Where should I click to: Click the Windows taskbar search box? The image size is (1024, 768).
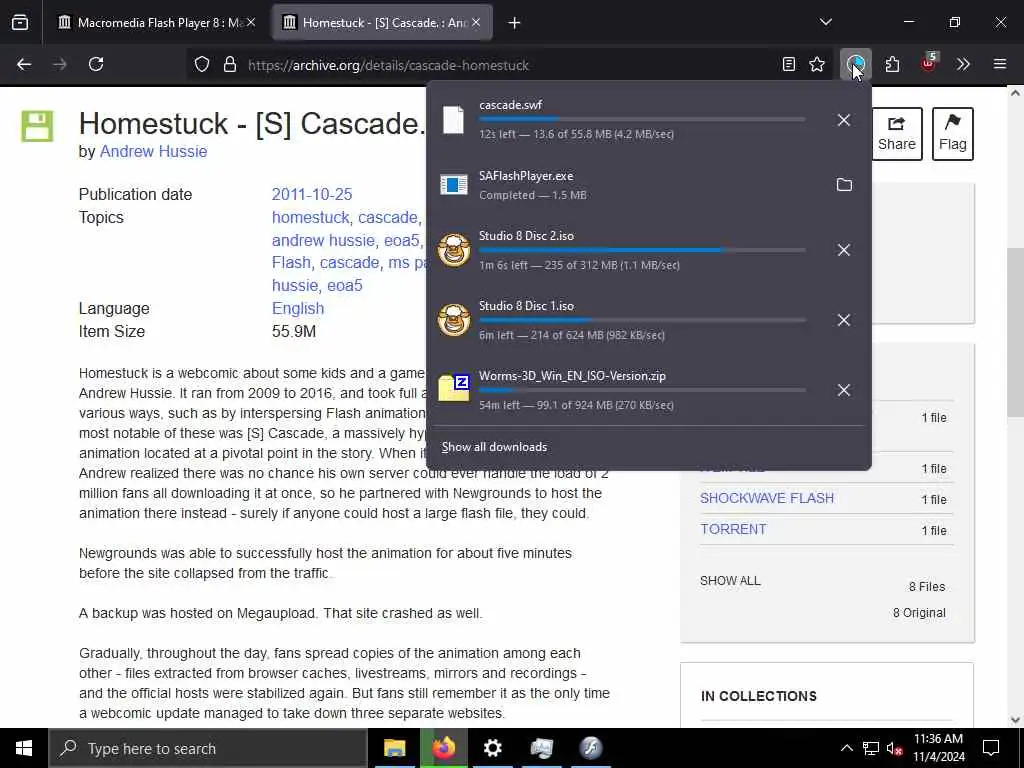(x=208, y=748)
